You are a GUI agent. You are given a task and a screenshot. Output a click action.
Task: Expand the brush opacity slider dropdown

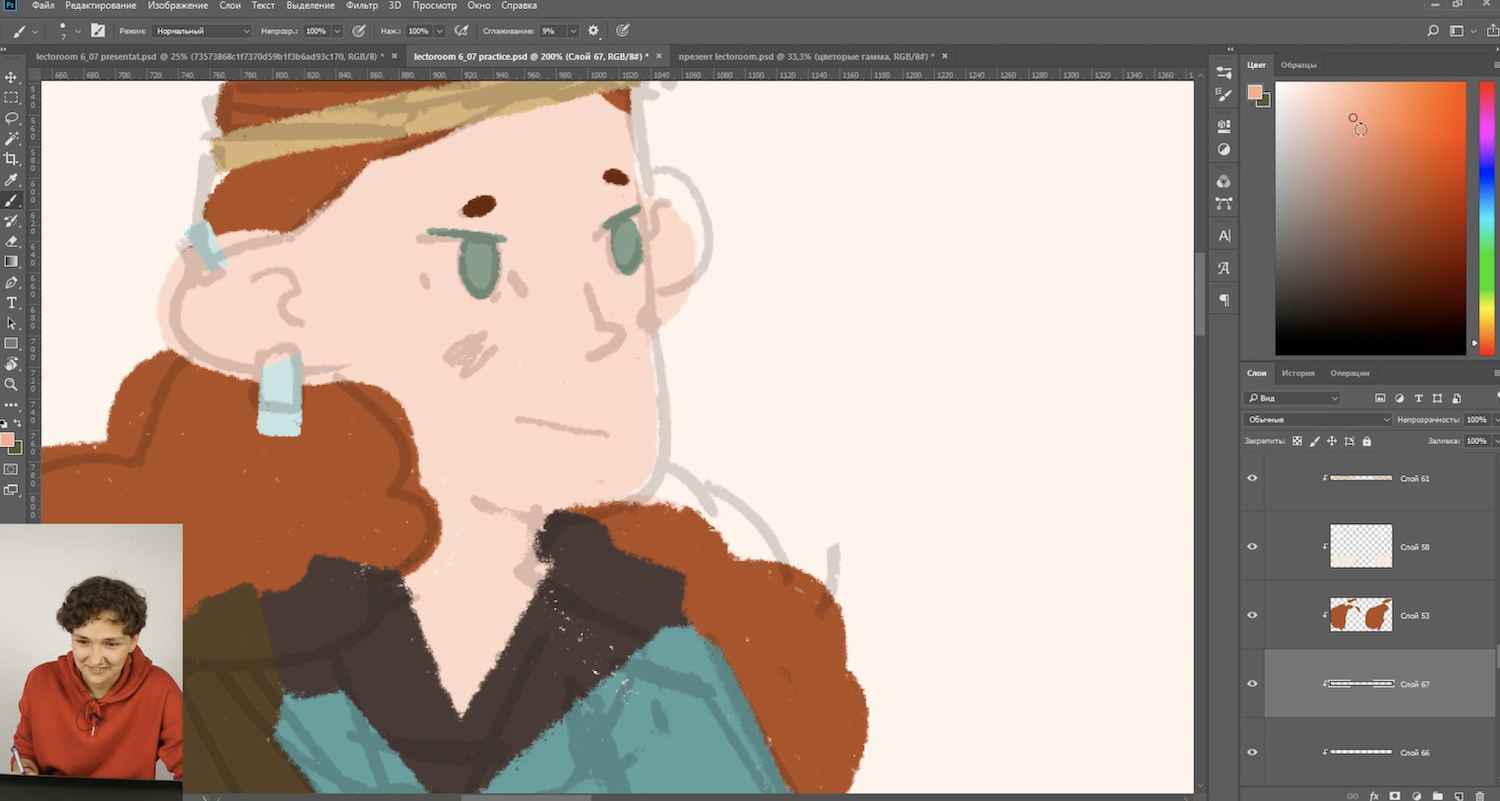click(337, 31)
